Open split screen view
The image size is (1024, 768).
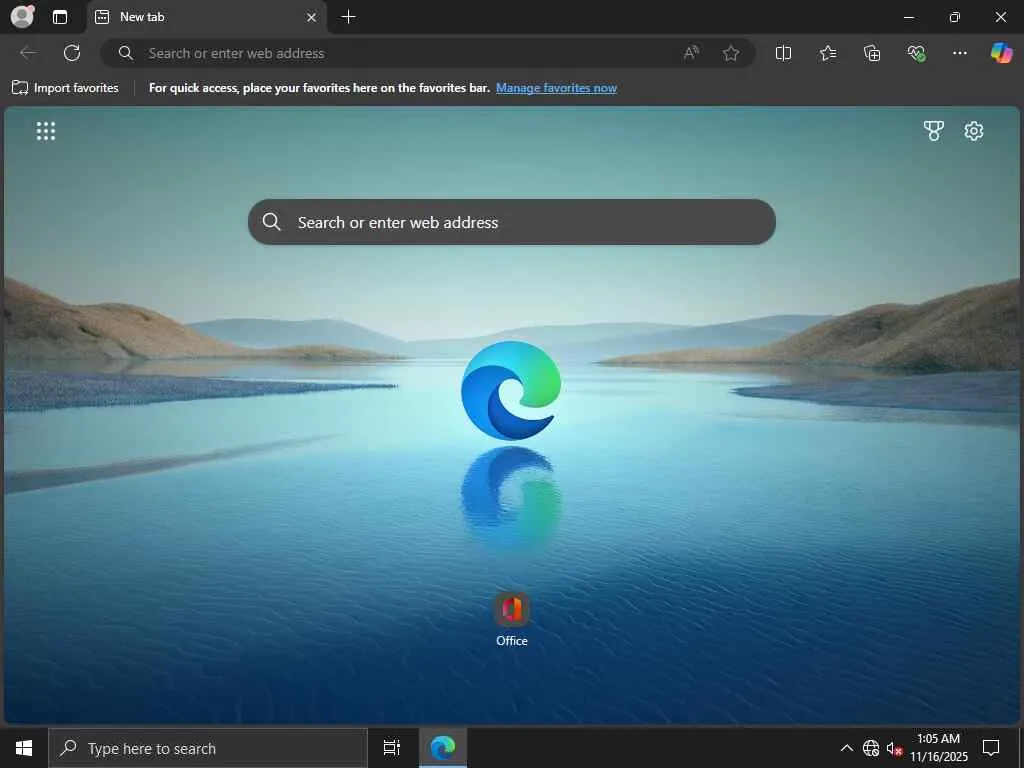pyautogui.click(x=783, y=53)
